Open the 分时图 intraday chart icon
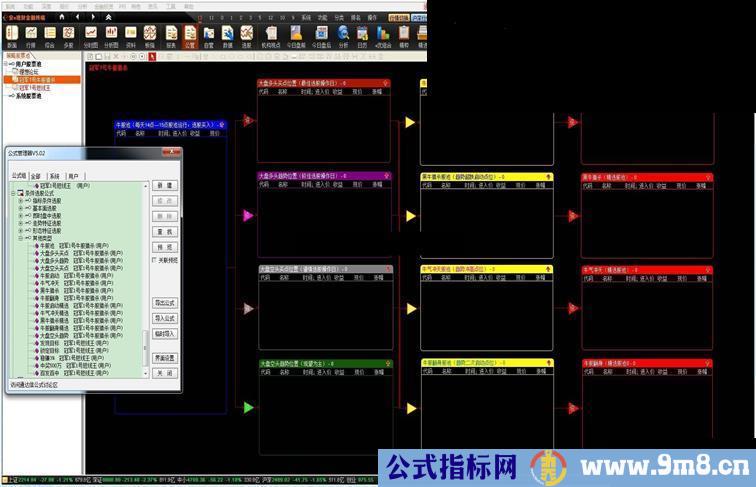Viewport: 756px width, 487px height. 91,36
